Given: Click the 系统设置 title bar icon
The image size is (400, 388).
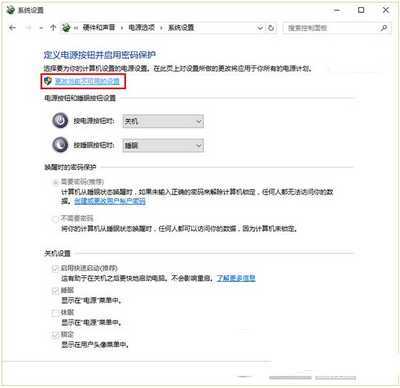Looking at the screenshot, I should 11,10.
